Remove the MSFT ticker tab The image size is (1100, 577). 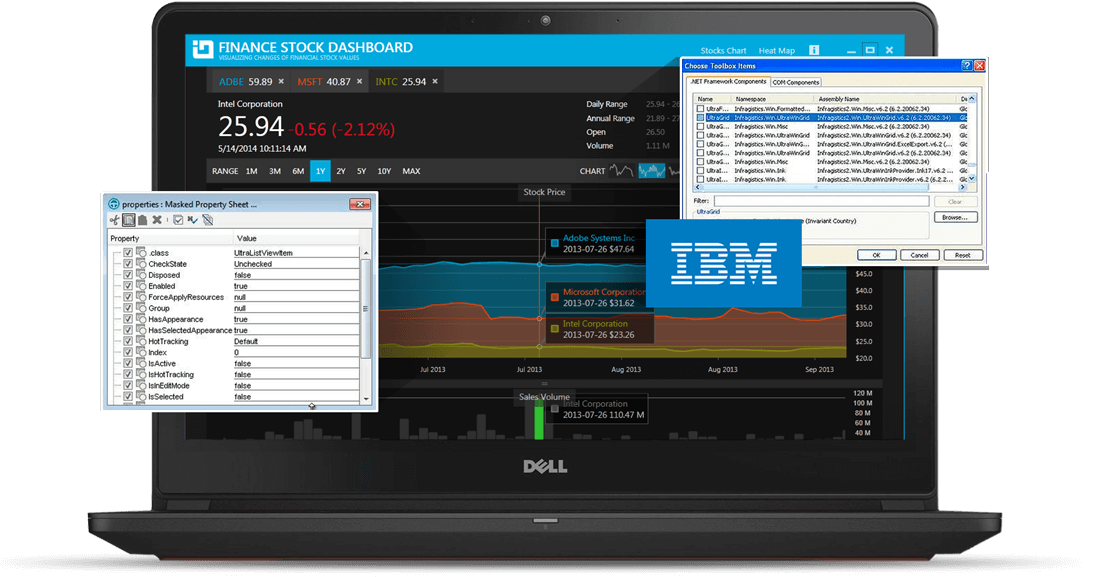[359, 81]
